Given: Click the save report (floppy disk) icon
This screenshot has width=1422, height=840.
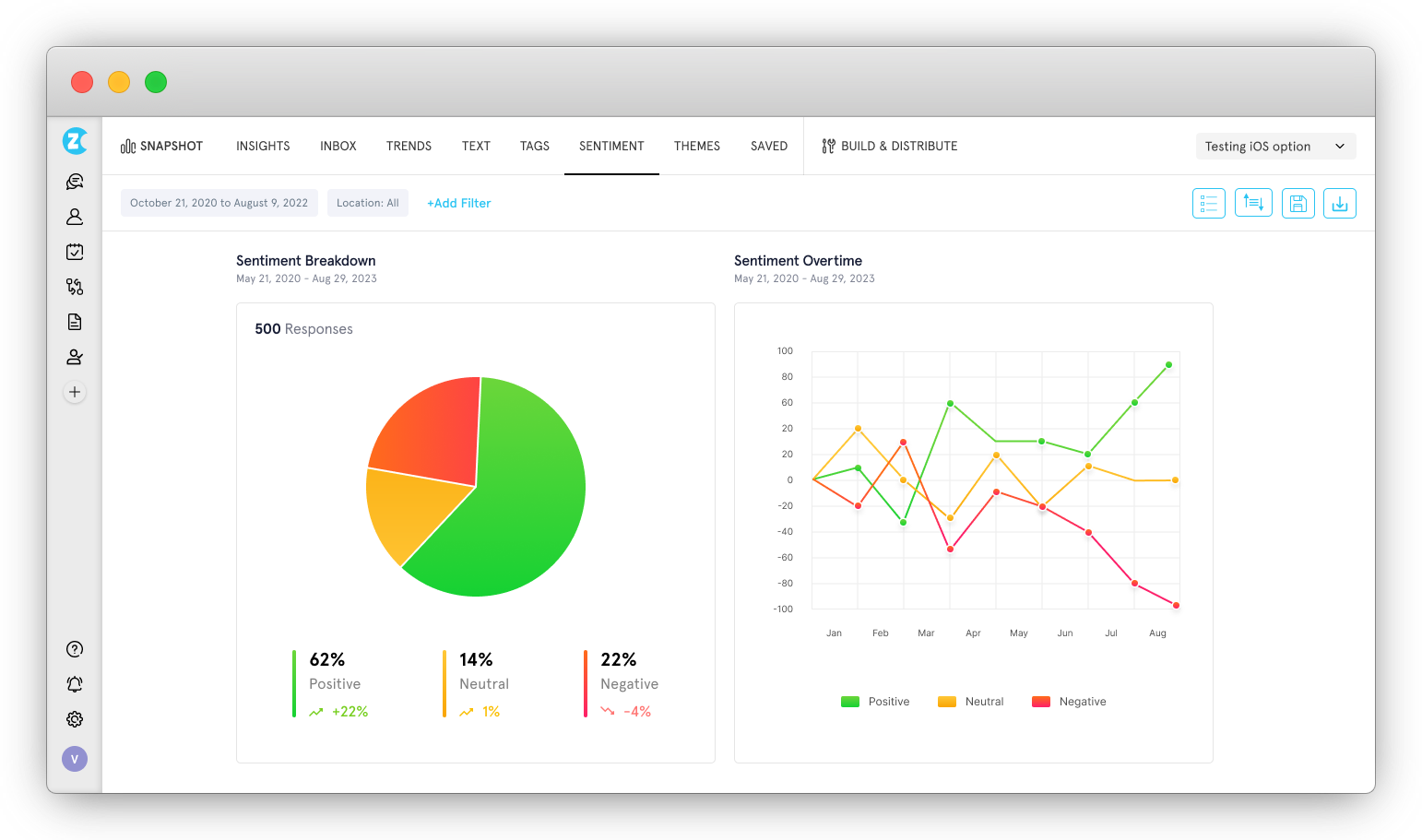Looking at the screenshot, I should [x=1298, y=203].
